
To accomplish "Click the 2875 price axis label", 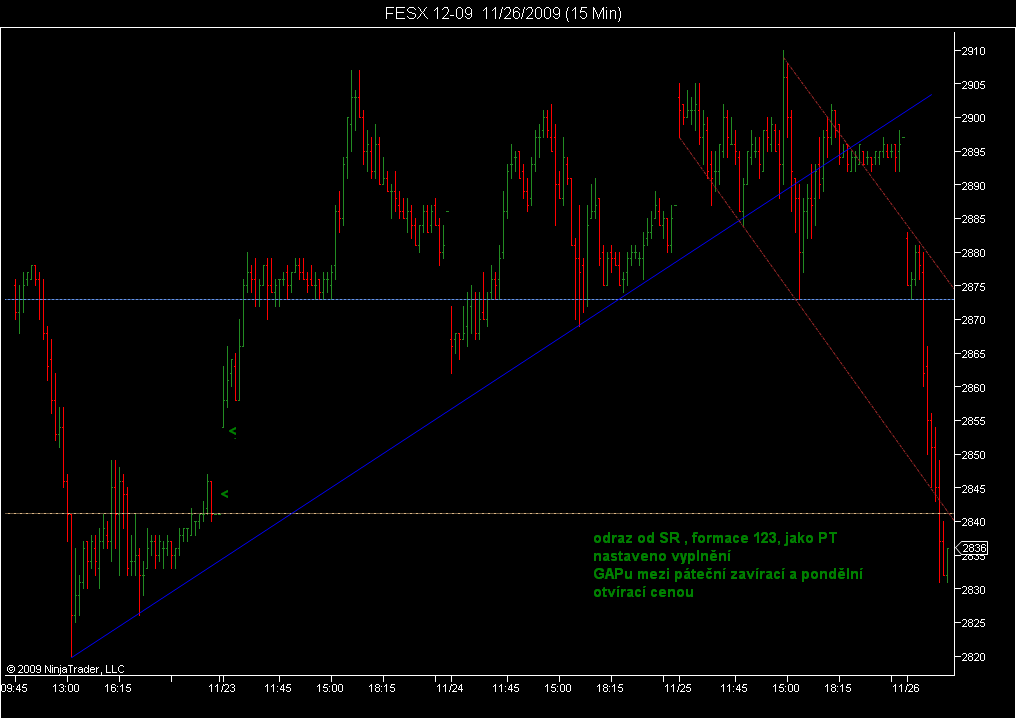I will click(974, 287).
